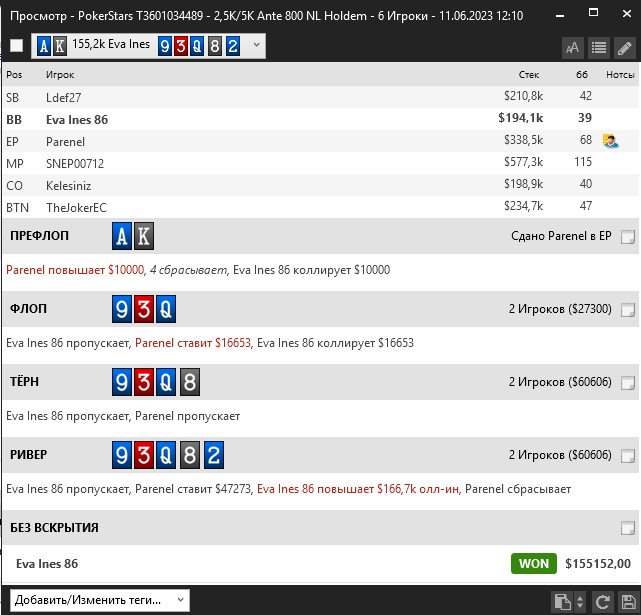Click the refresh replay icon

click(x=602, y=602)
